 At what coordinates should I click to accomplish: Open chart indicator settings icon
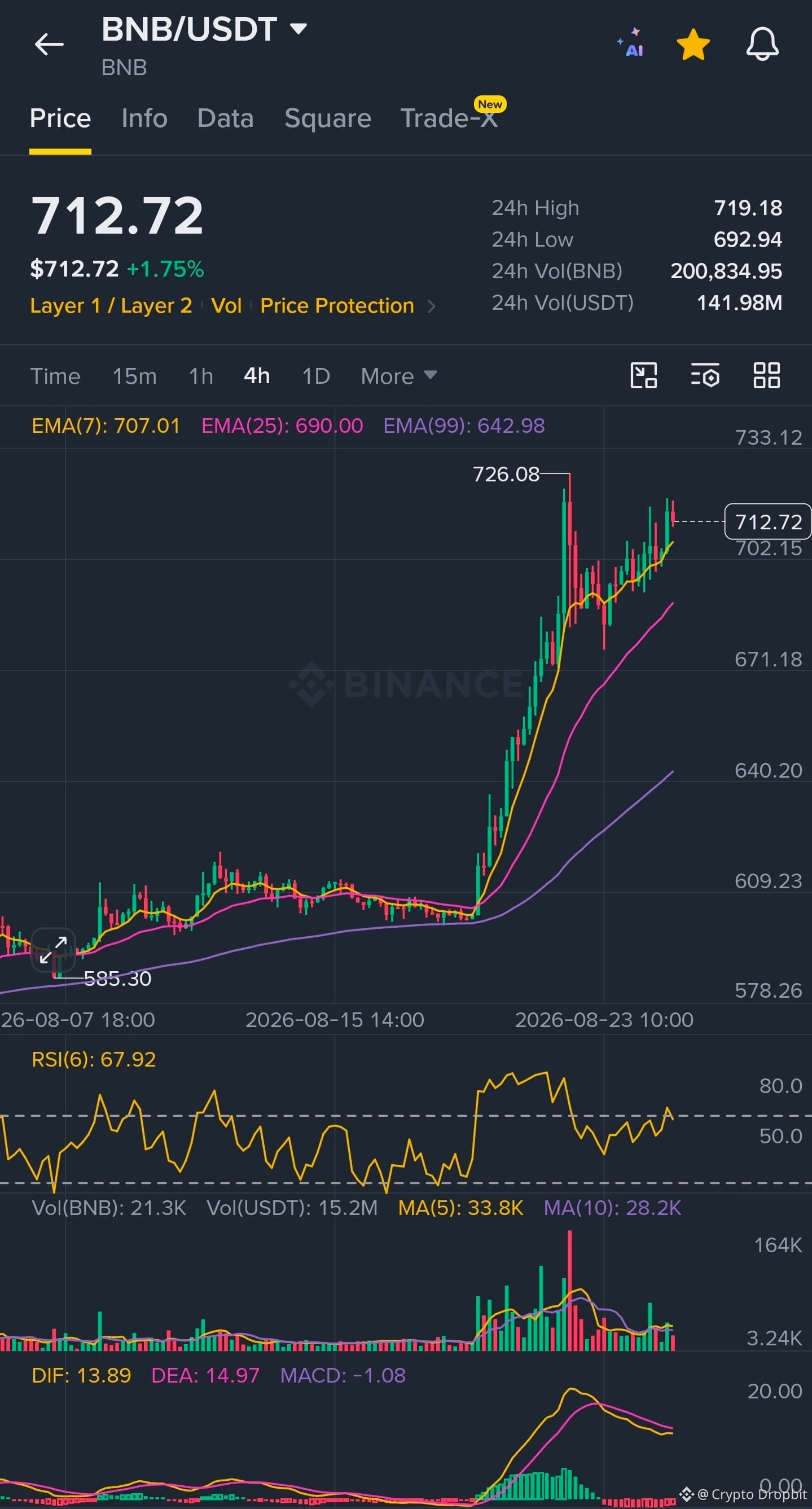[x=705, y=375]
